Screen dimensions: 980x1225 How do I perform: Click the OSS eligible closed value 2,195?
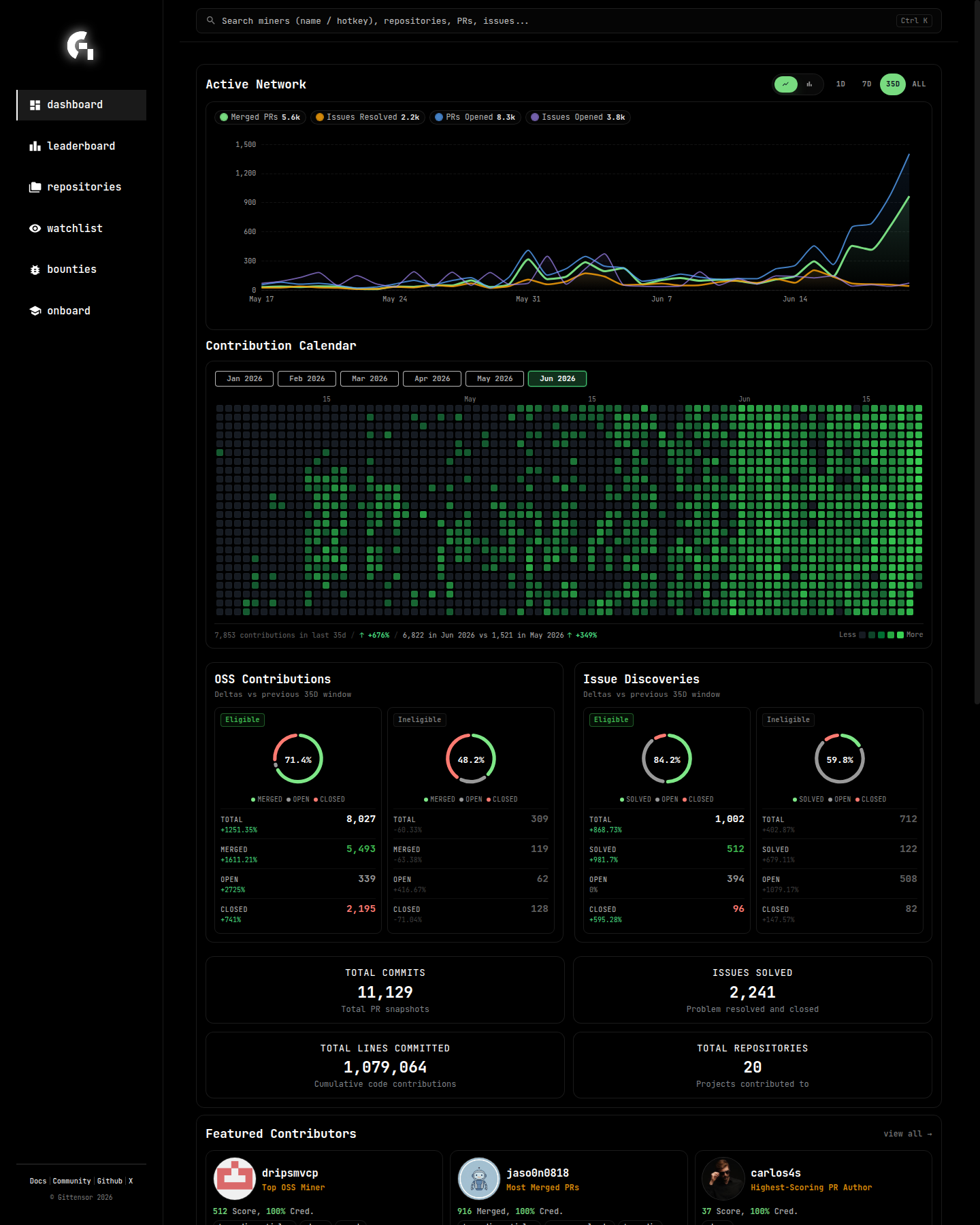[x=361, y=909]
